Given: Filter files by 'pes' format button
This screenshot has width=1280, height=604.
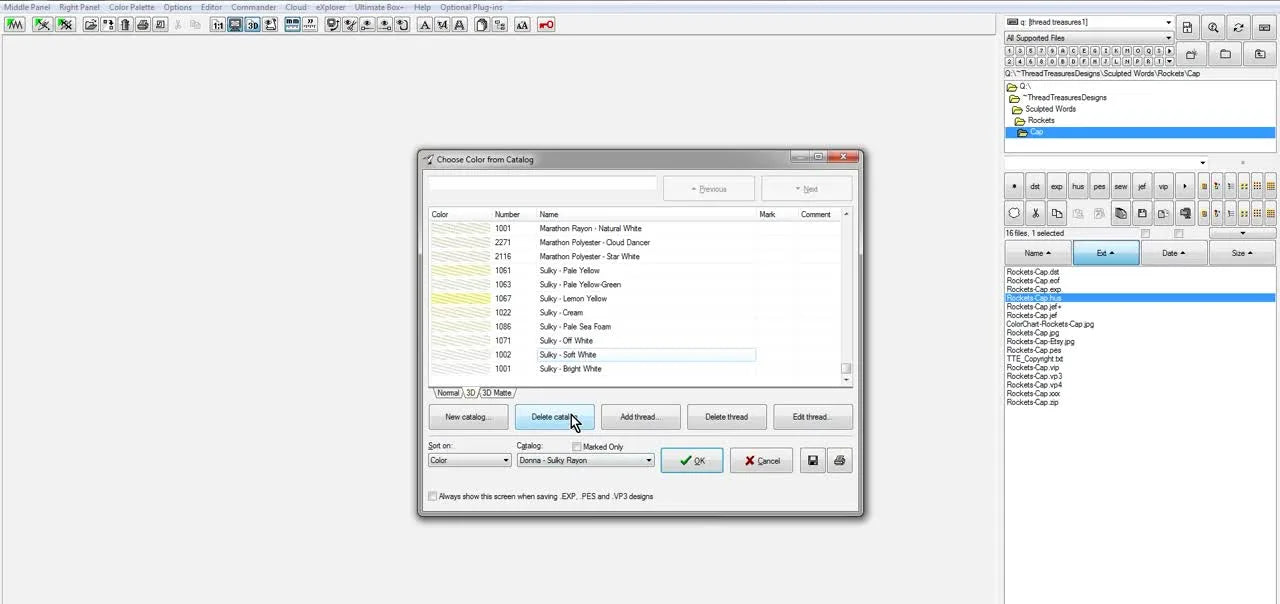Looking at the screenshot, I should tap(1099, 186).
